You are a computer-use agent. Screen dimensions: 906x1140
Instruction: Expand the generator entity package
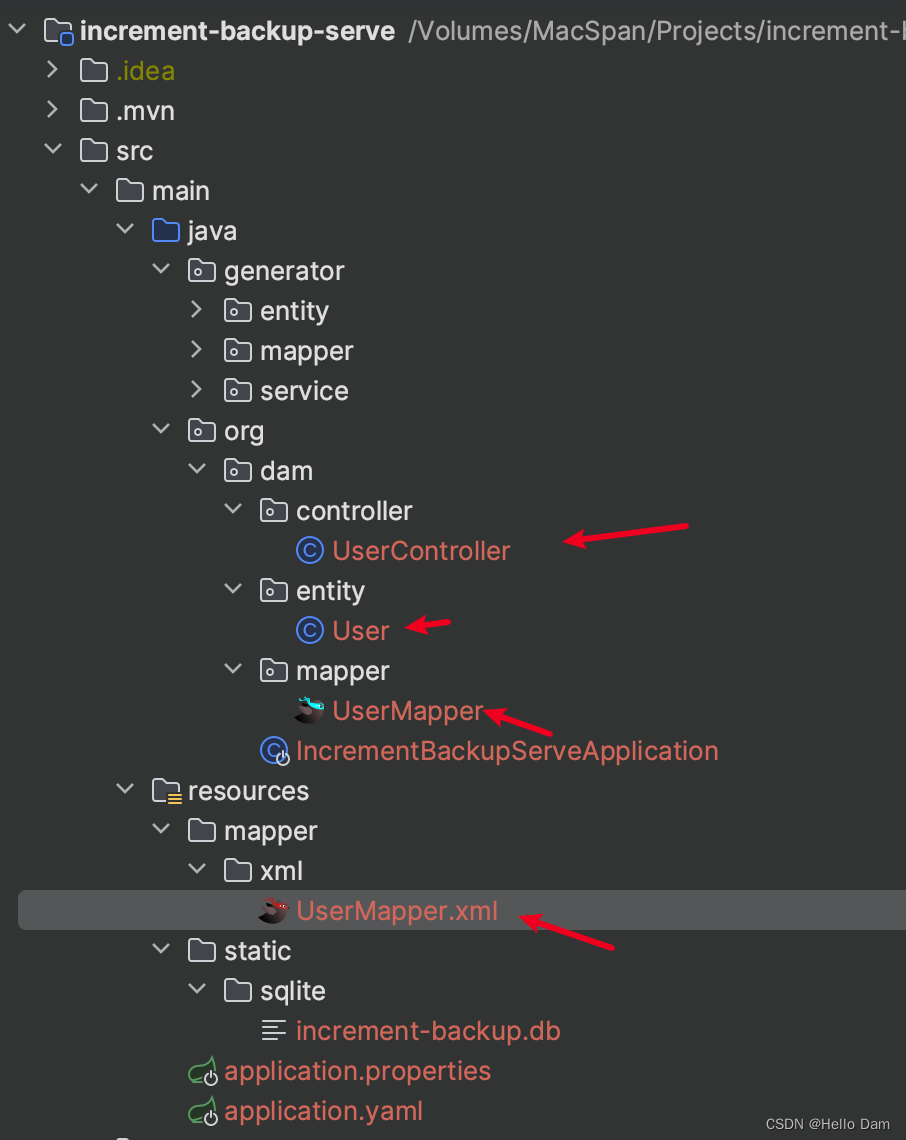196,310
